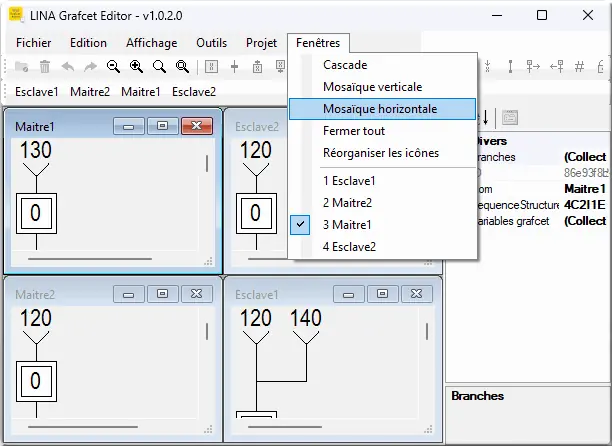Open the Projet menu
612x446 pixels.
coord(261,43)
